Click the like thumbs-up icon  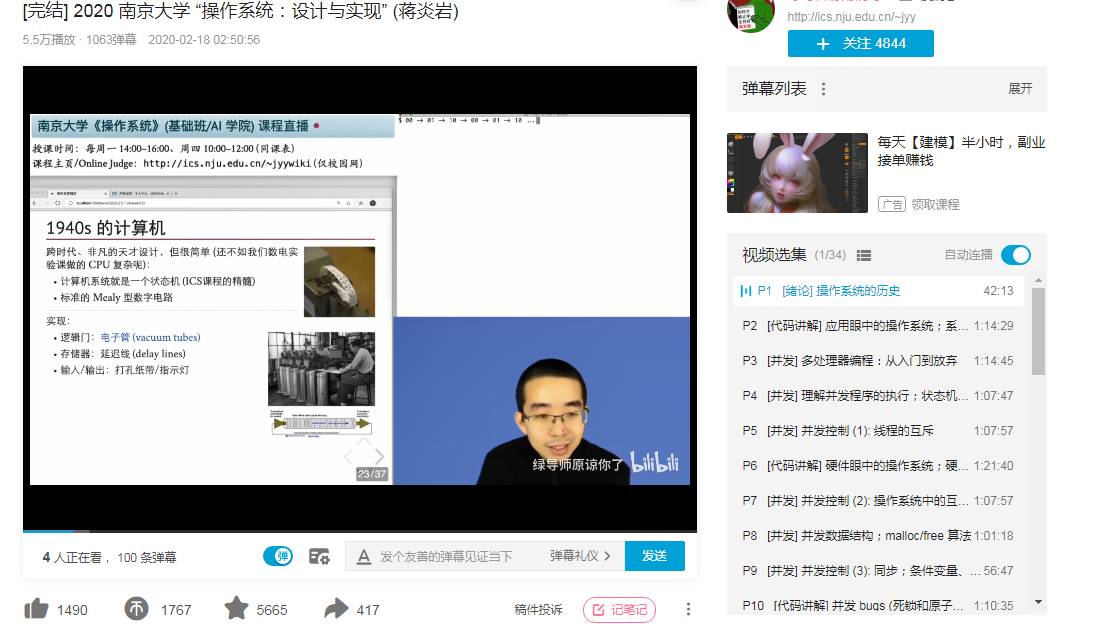coord(36,609)
